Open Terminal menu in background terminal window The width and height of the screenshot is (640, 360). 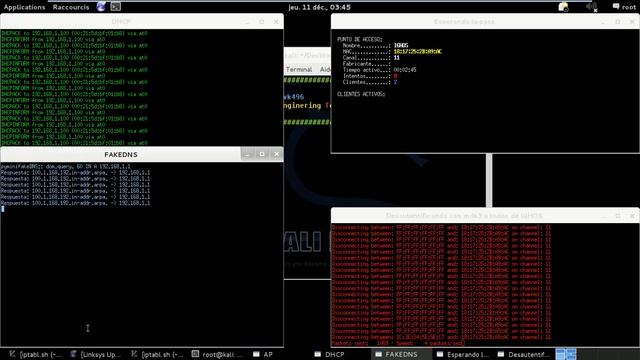coord(299,69)
